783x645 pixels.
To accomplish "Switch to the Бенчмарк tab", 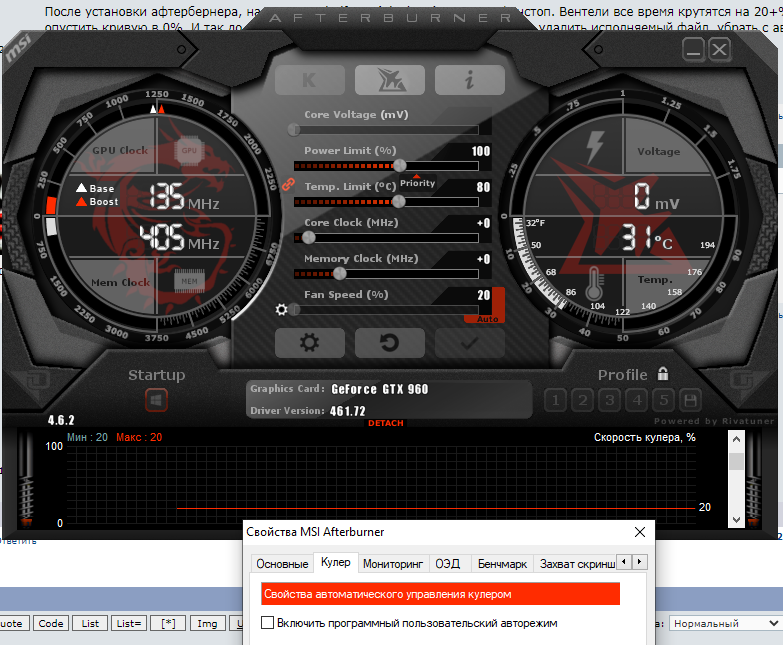I will click(502, 564).
